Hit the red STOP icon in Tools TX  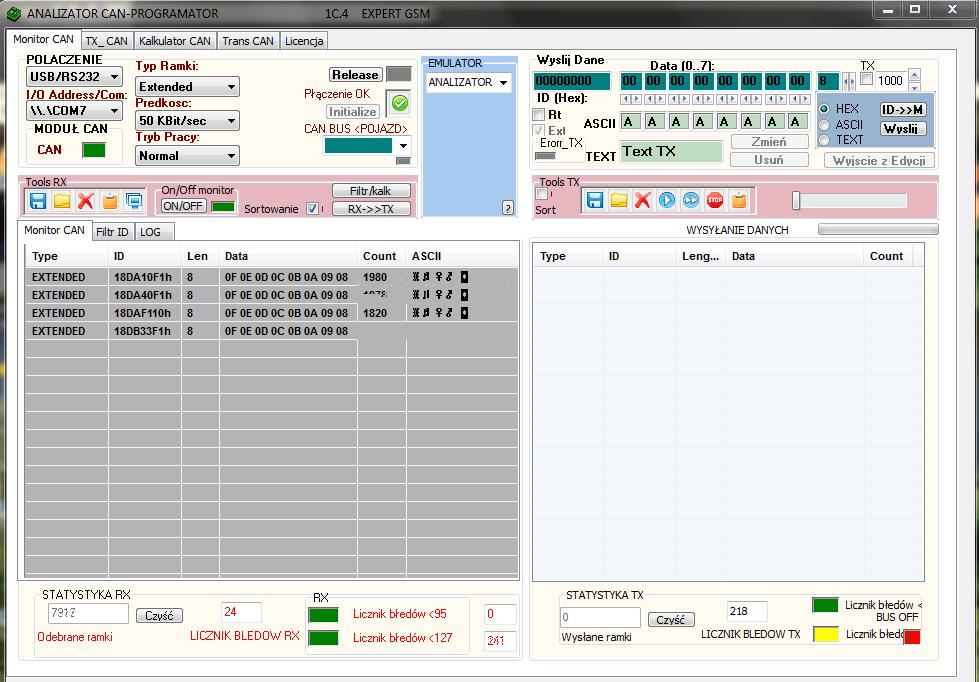(715, 200)
